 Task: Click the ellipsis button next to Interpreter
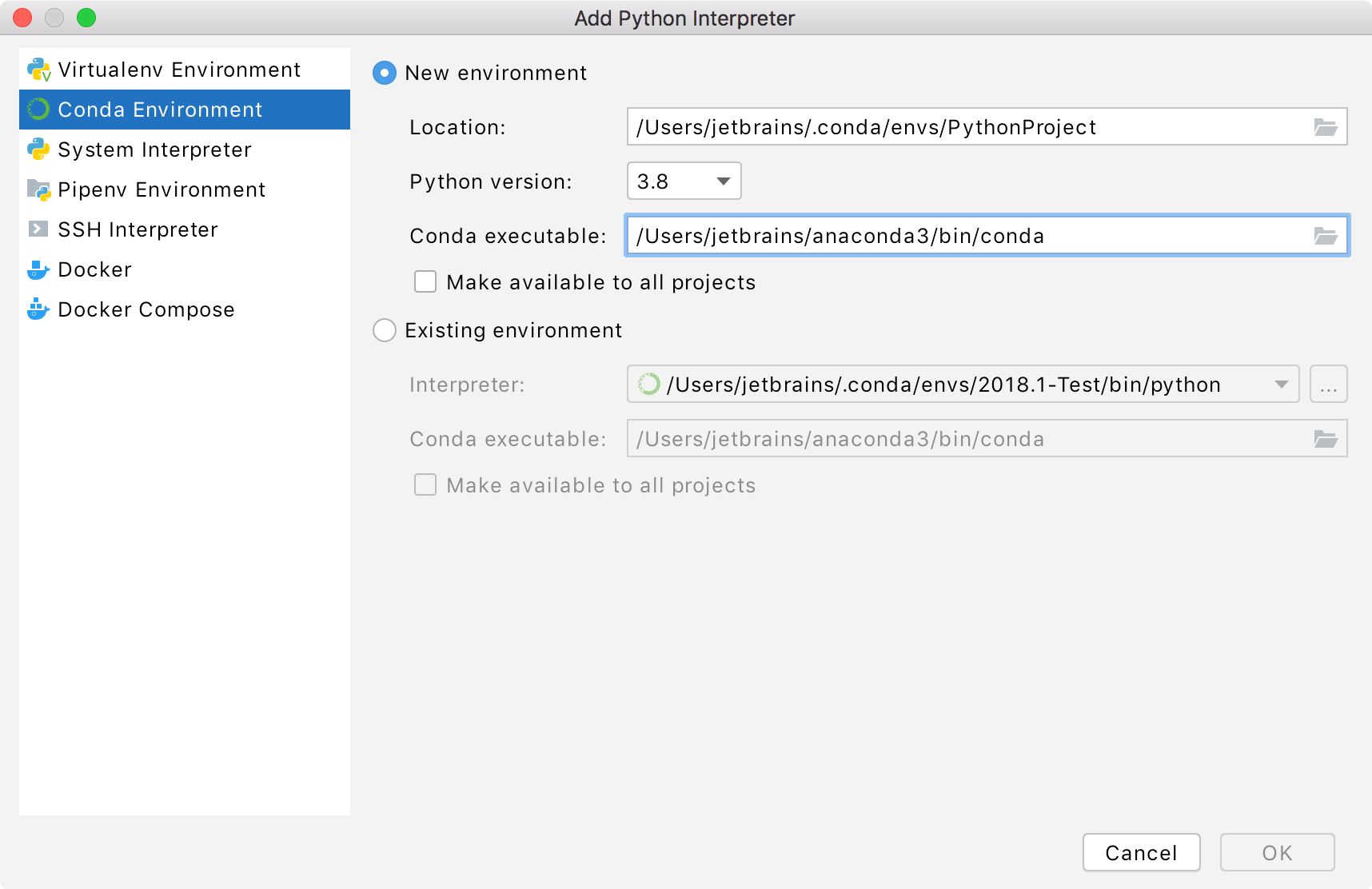point(1328,384)
